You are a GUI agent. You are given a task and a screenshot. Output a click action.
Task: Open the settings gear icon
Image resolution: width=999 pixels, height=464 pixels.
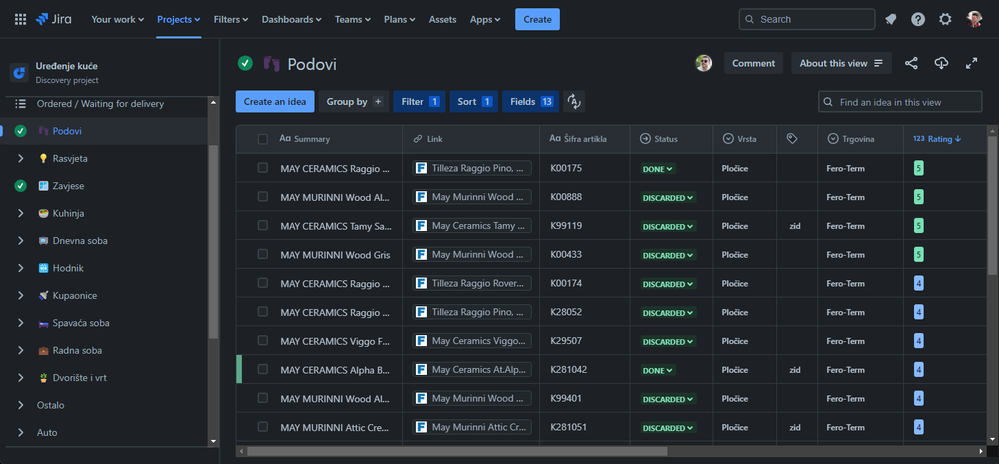click(945, 19)
